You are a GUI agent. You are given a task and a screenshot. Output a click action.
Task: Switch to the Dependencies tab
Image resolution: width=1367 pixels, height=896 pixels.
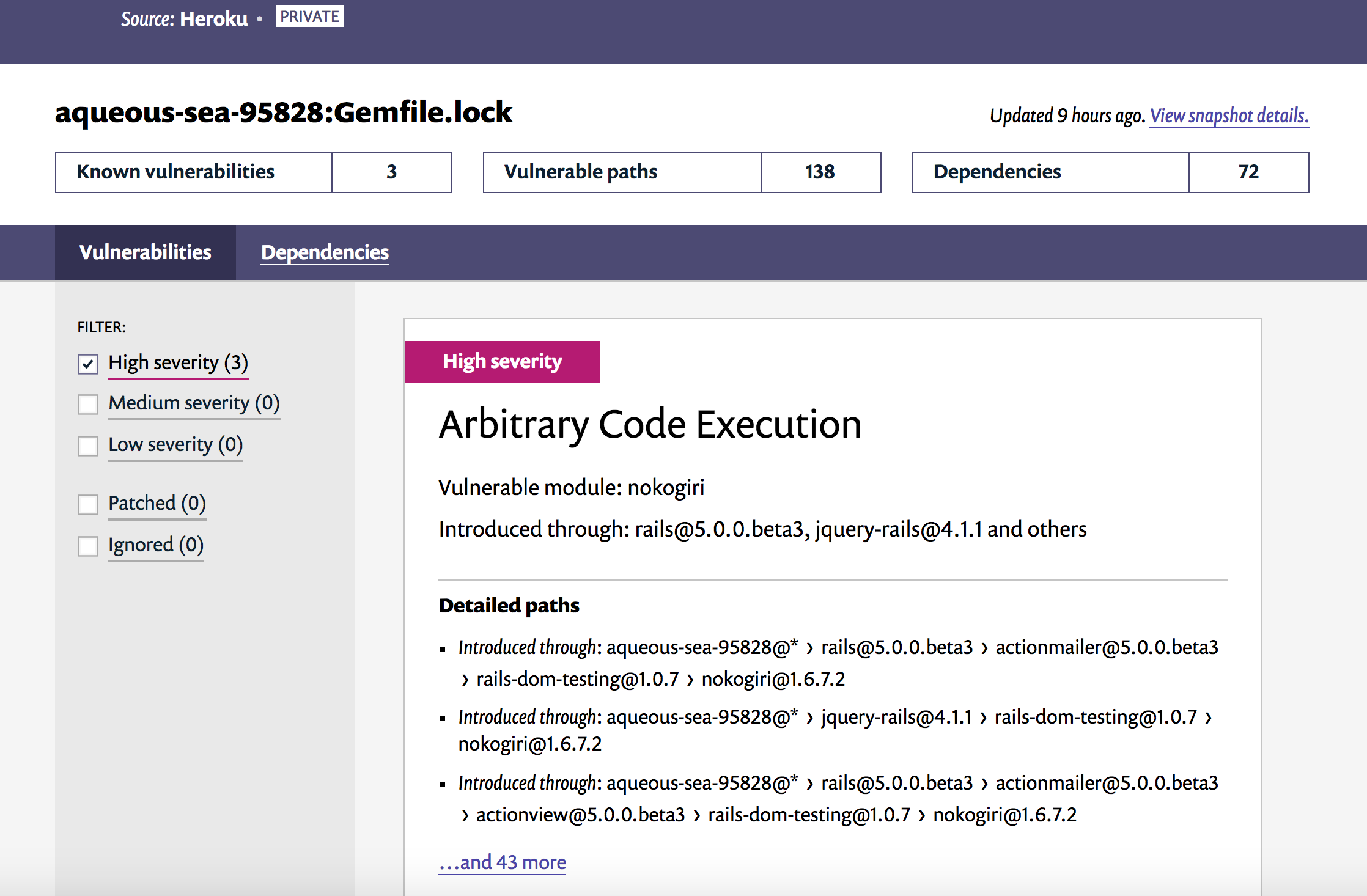pyautogui.click(x=325, y=252)
